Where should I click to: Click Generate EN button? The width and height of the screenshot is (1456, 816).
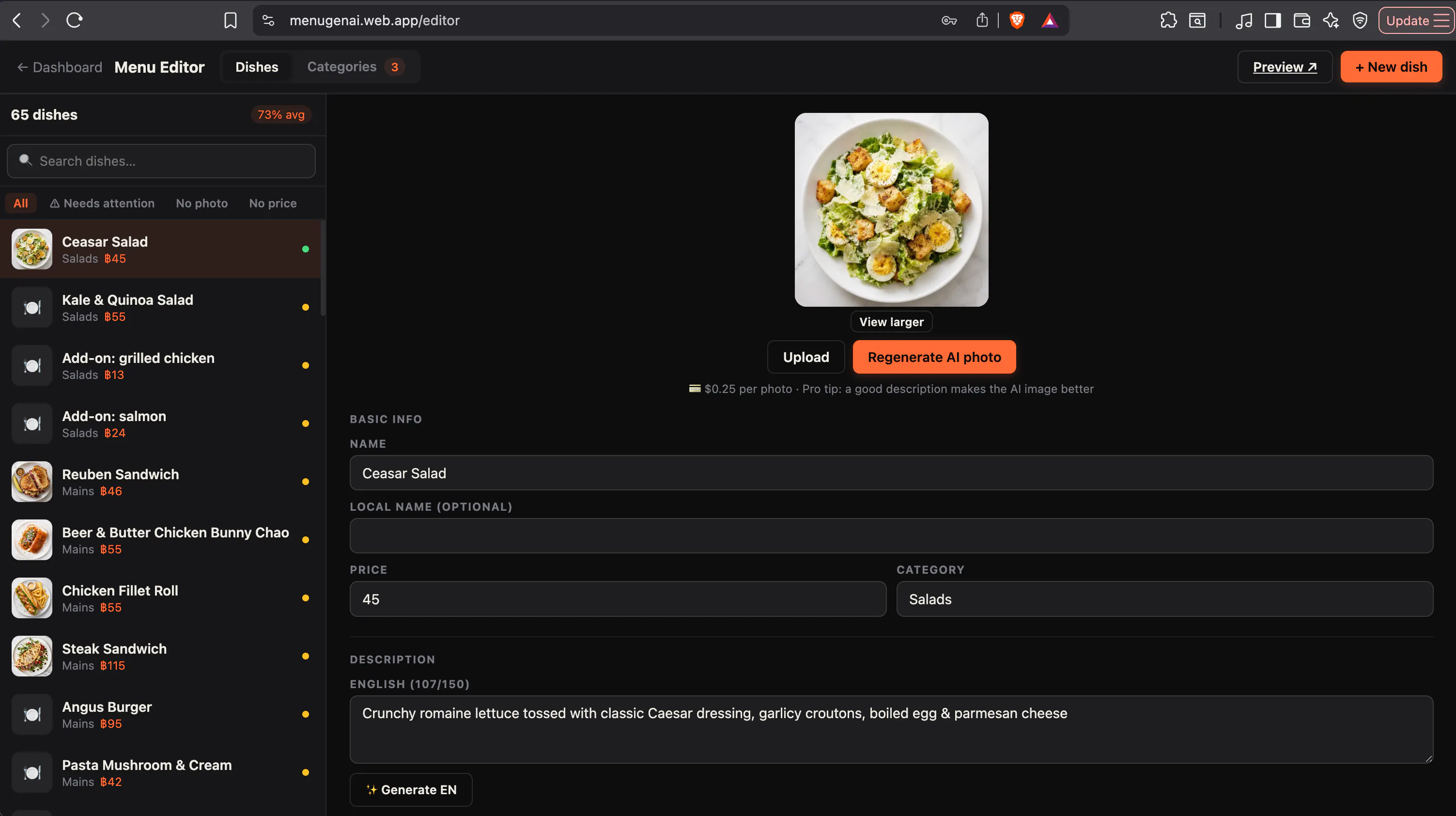point(411,789)
